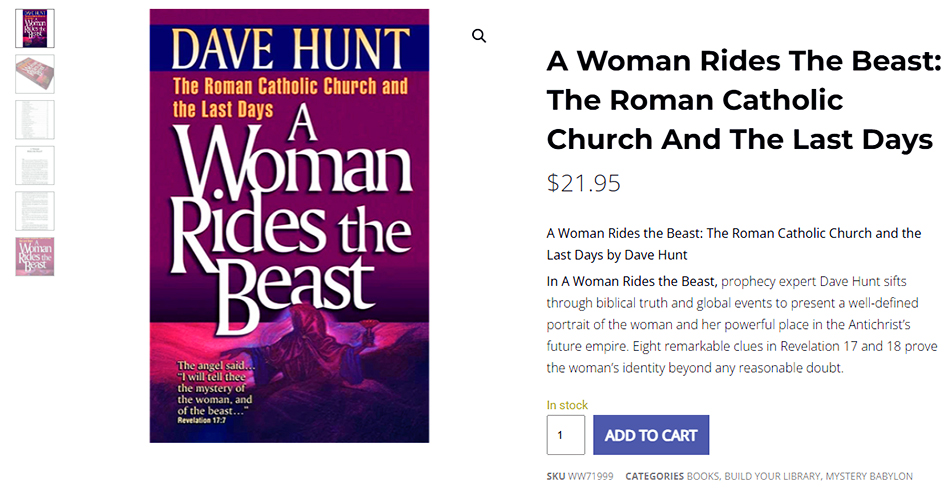Select the first front cover thumbnail

(35, 28)
